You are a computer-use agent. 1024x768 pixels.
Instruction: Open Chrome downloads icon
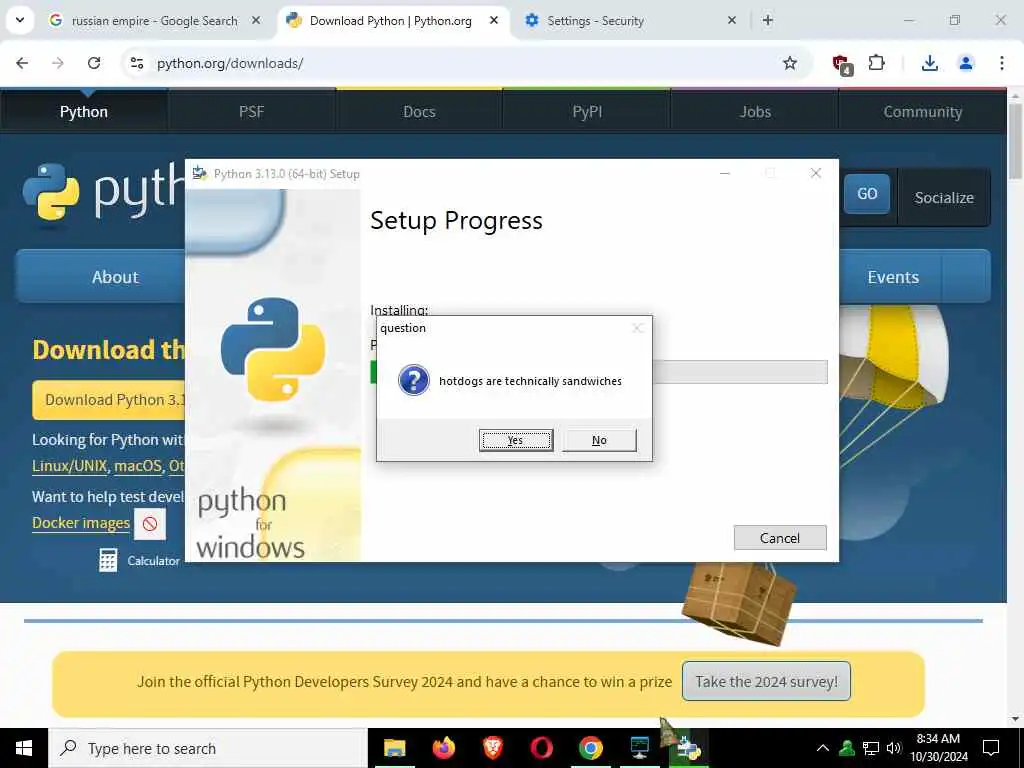(x=929, y=63)
